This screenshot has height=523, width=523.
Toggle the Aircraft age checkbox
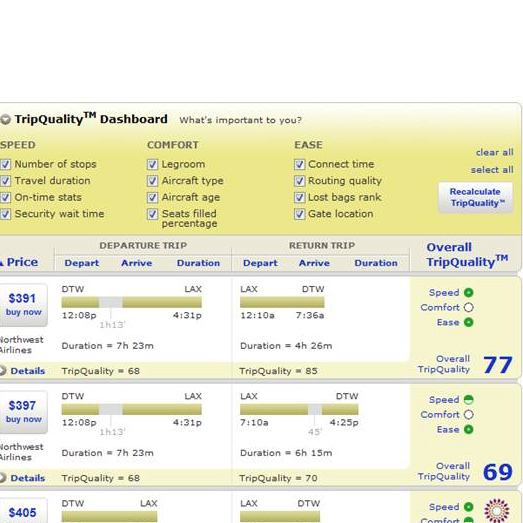coord(152,197)
